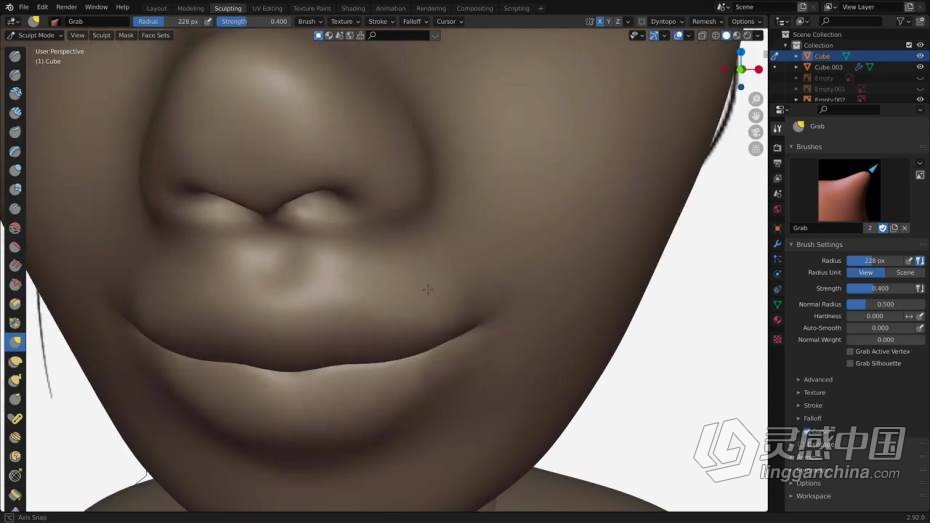Enable Grab Active Vertex checkbox
The width and height of the screenshot is (930, 523).
[x=850, y=352]
